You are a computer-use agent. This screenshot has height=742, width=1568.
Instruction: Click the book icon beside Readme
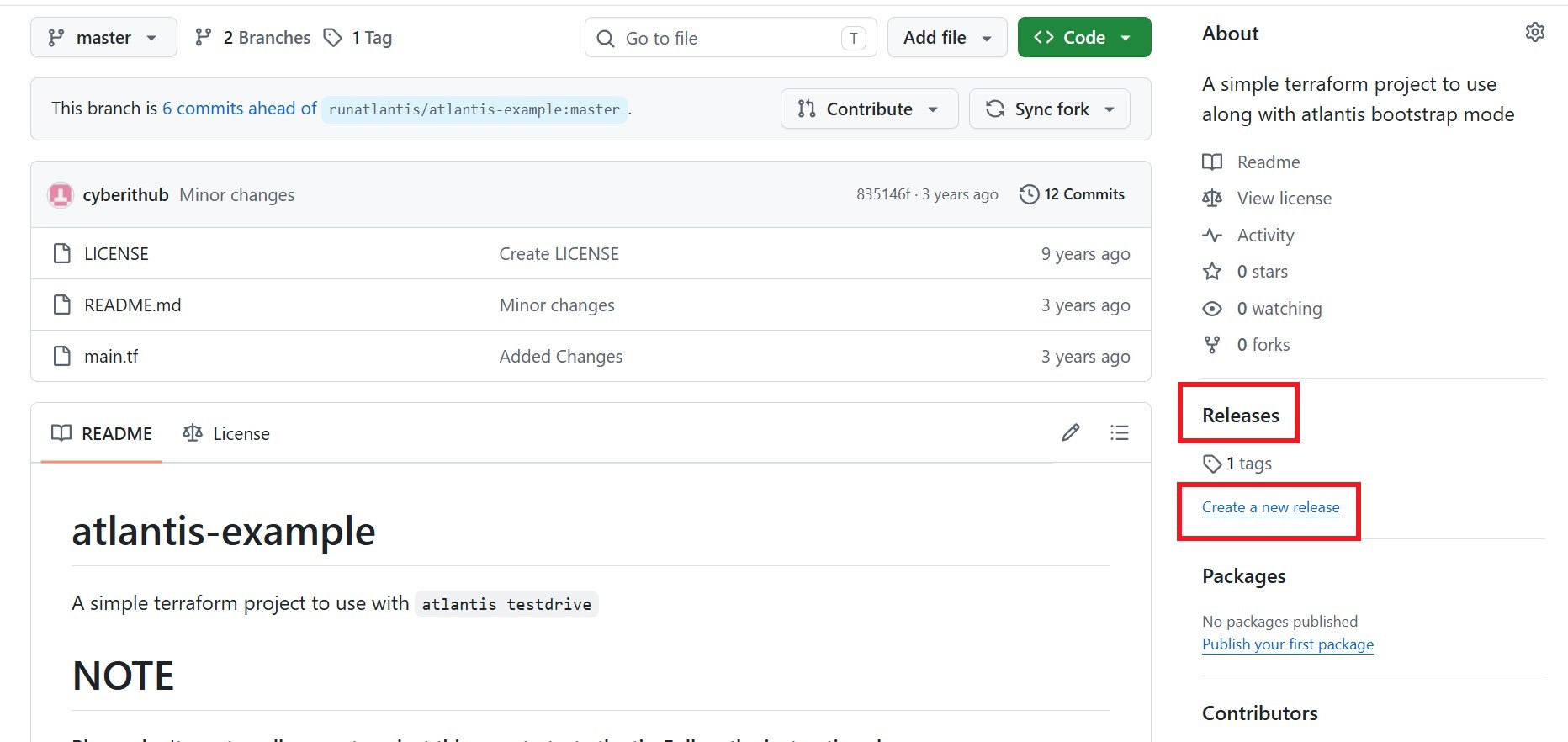[x=1212, y=162]
